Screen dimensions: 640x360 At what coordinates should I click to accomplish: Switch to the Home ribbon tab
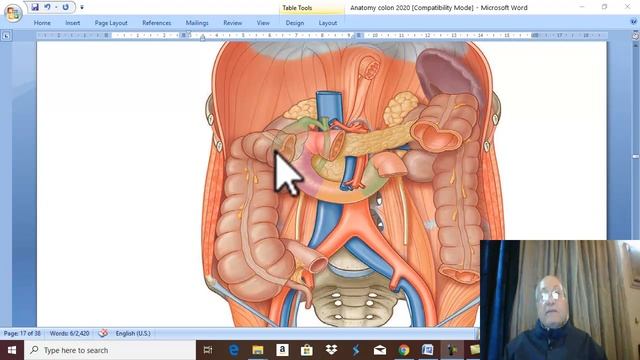click(x=42, y=23)
